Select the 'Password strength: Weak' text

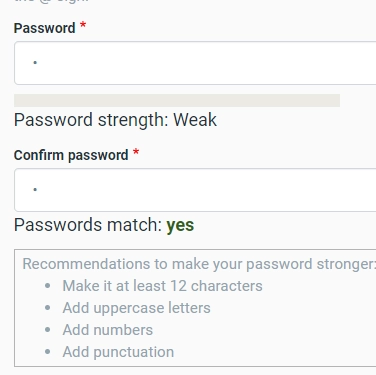click(x=115, y=120)
